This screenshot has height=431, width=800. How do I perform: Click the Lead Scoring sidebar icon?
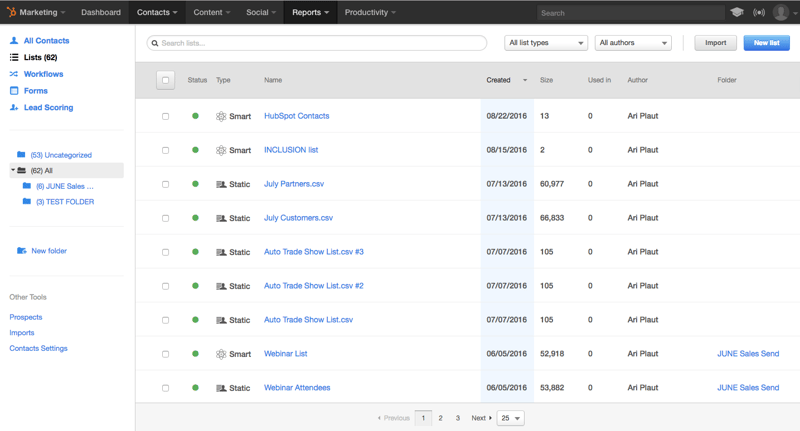[14, 107]
